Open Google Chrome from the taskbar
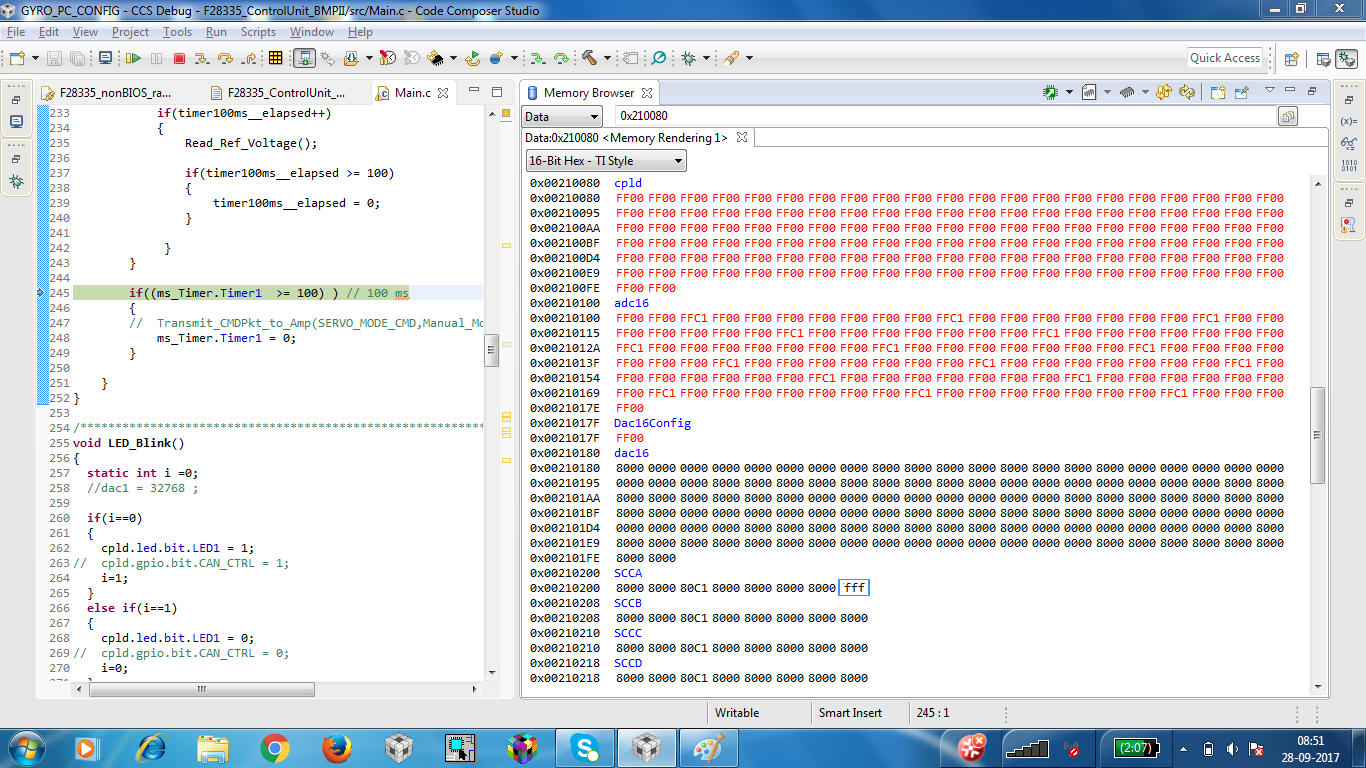 click(x=275, y=747)
